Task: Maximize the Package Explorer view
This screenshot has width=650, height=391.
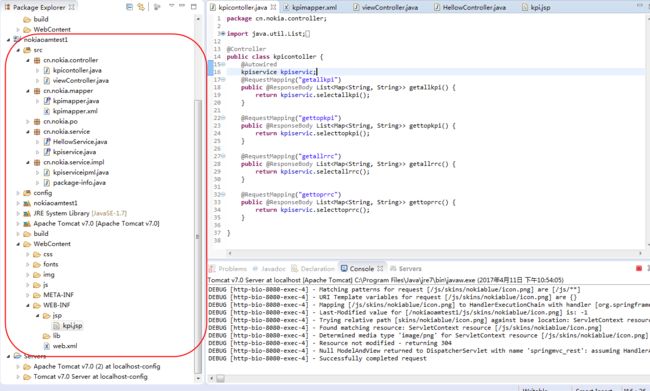Action: (194, 7)
